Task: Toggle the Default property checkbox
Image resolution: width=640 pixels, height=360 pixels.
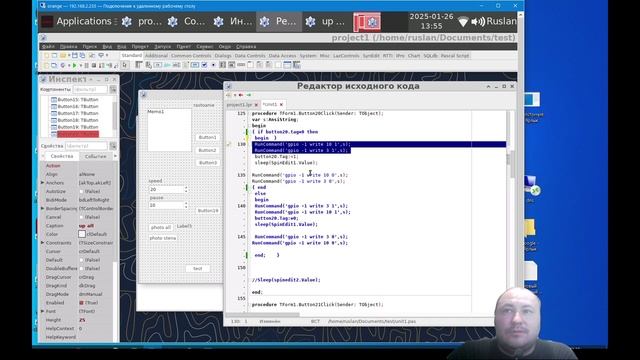Action: (81, 260)
